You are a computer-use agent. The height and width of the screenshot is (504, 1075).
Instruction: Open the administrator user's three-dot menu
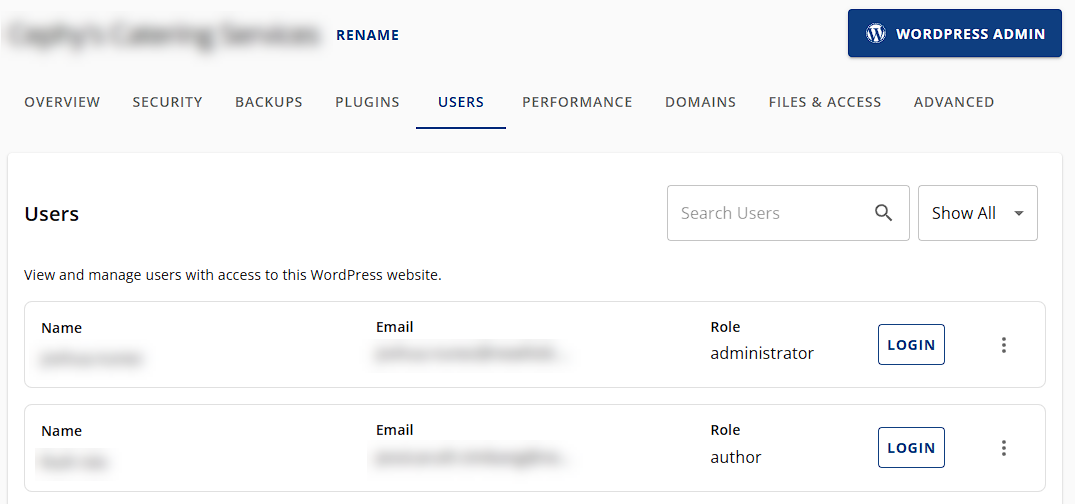pos(1004,345)
